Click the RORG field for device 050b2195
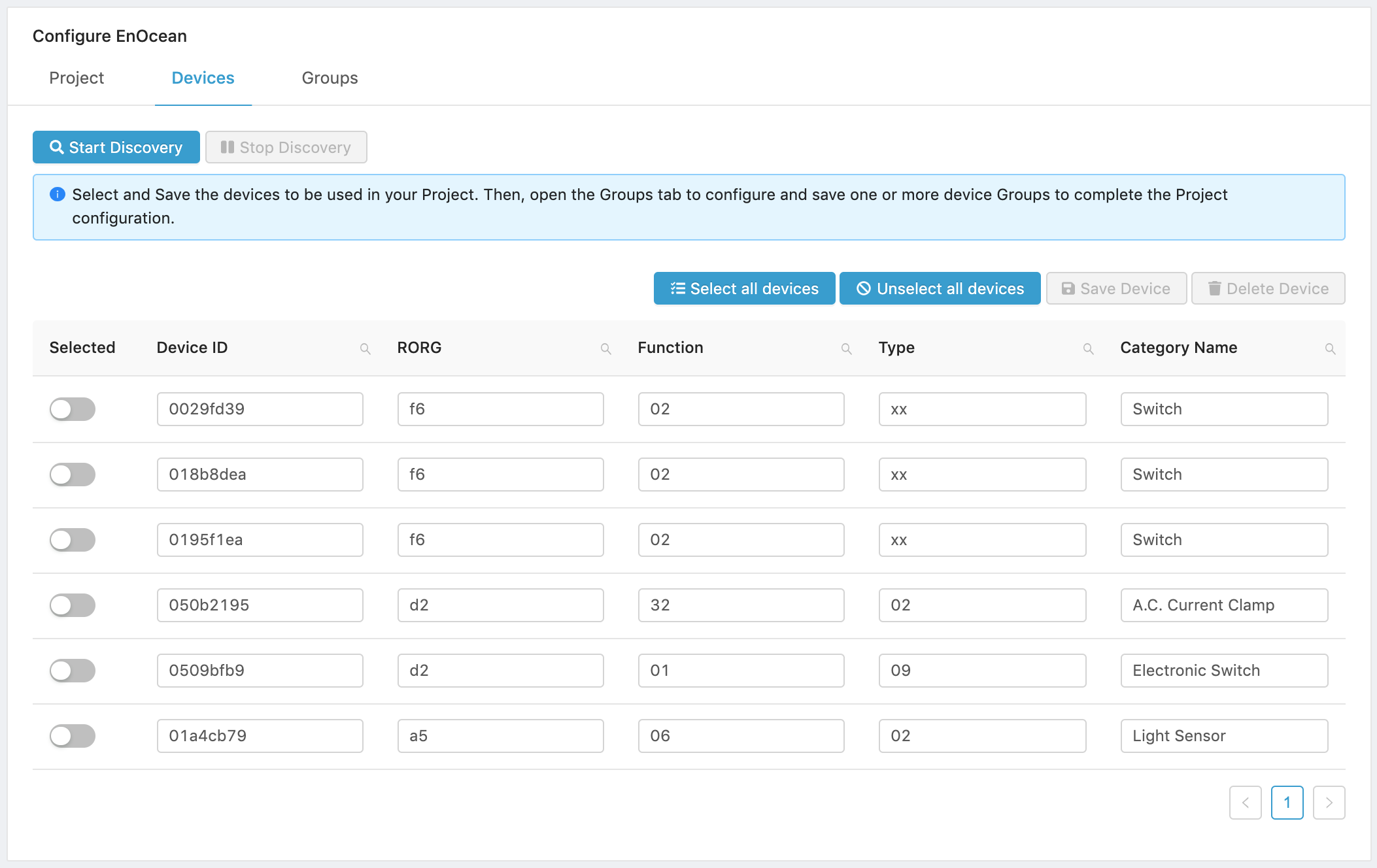 (x=501, y=605)
